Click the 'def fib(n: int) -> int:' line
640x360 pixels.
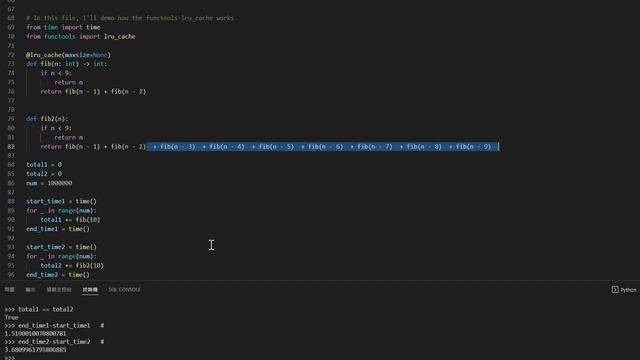(x=67, y=64)
